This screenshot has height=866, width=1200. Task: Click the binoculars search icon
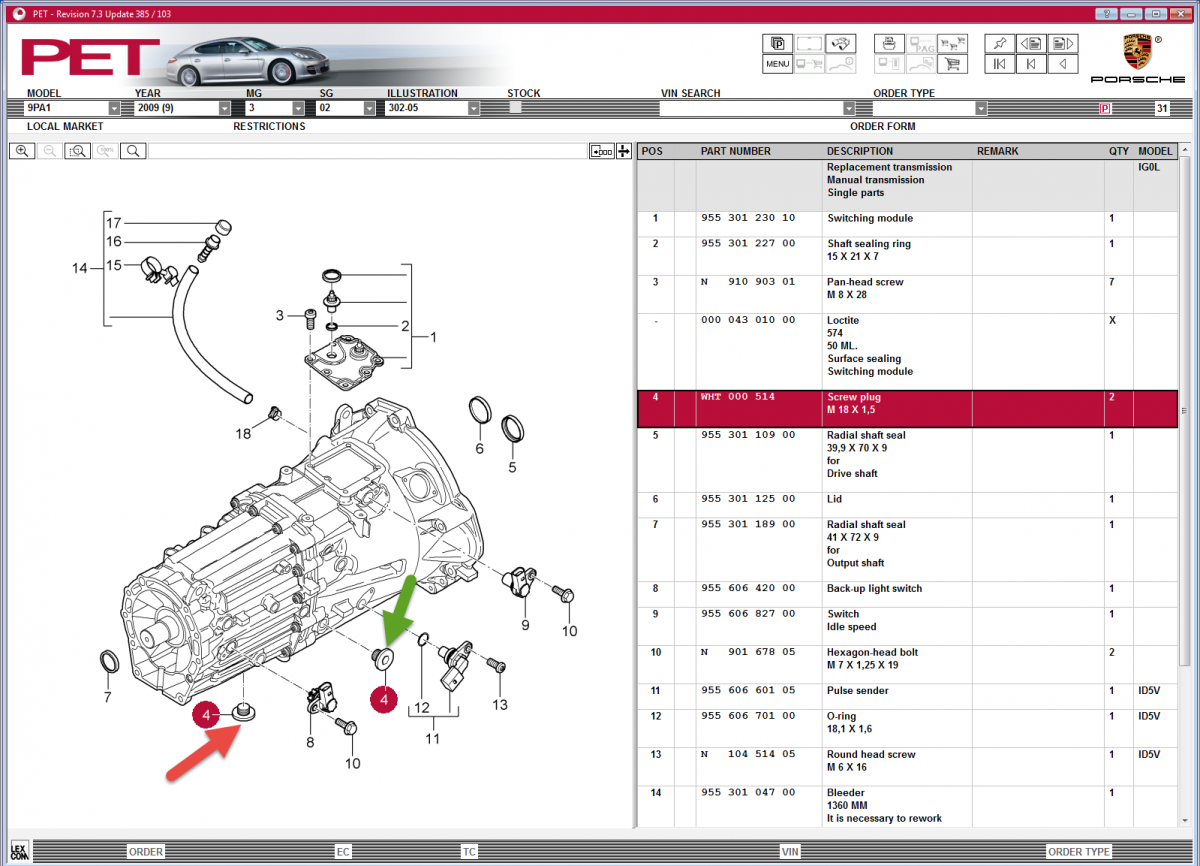[841, 43]
